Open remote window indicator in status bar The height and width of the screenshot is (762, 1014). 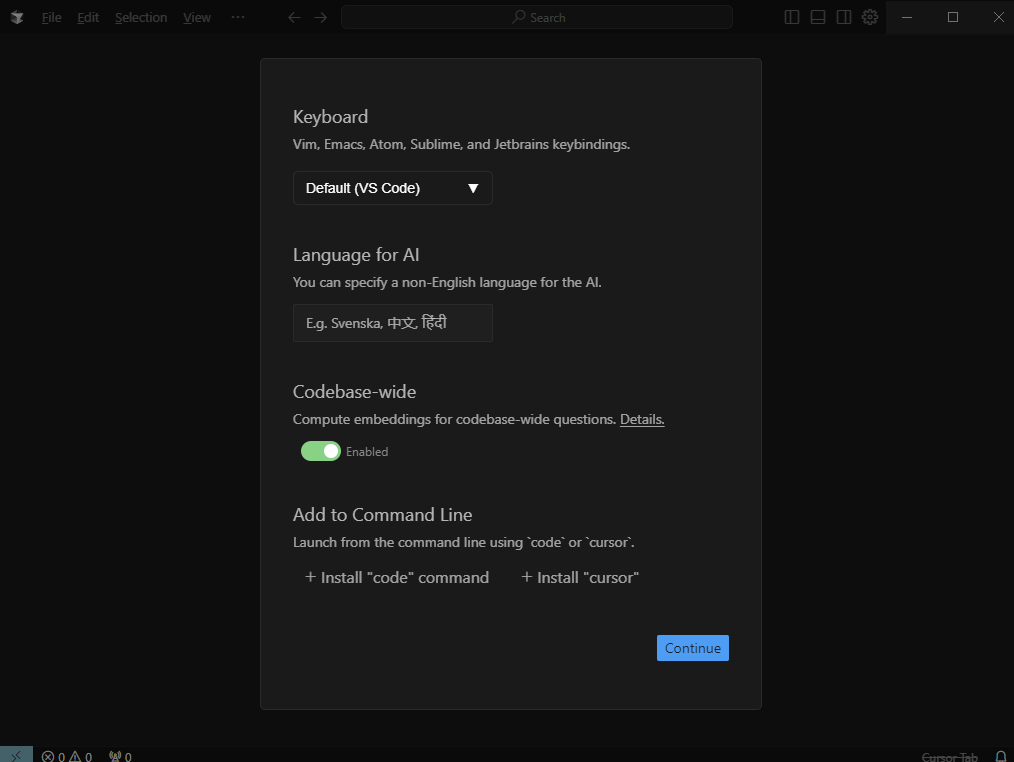16,756
